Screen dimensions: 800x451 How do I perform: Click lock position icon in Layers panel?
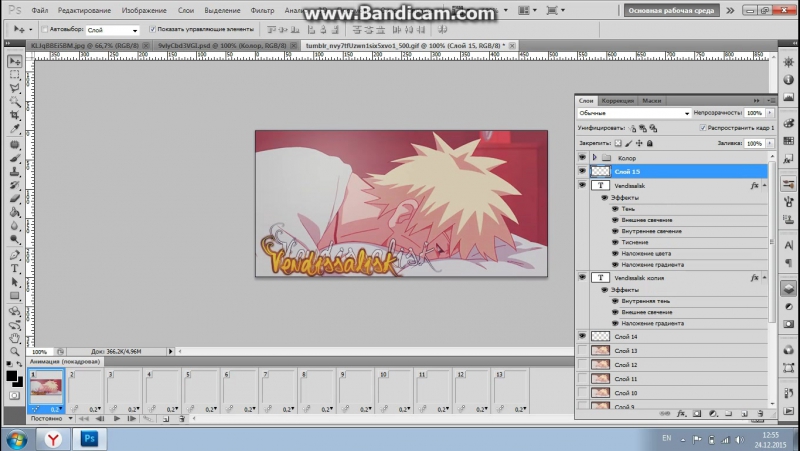coord(639,143)
